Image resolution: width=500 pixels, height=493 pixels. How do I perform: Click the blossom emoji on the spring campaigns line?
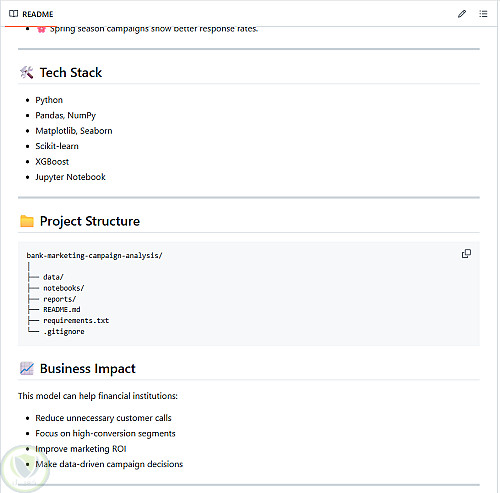(41, 29)
